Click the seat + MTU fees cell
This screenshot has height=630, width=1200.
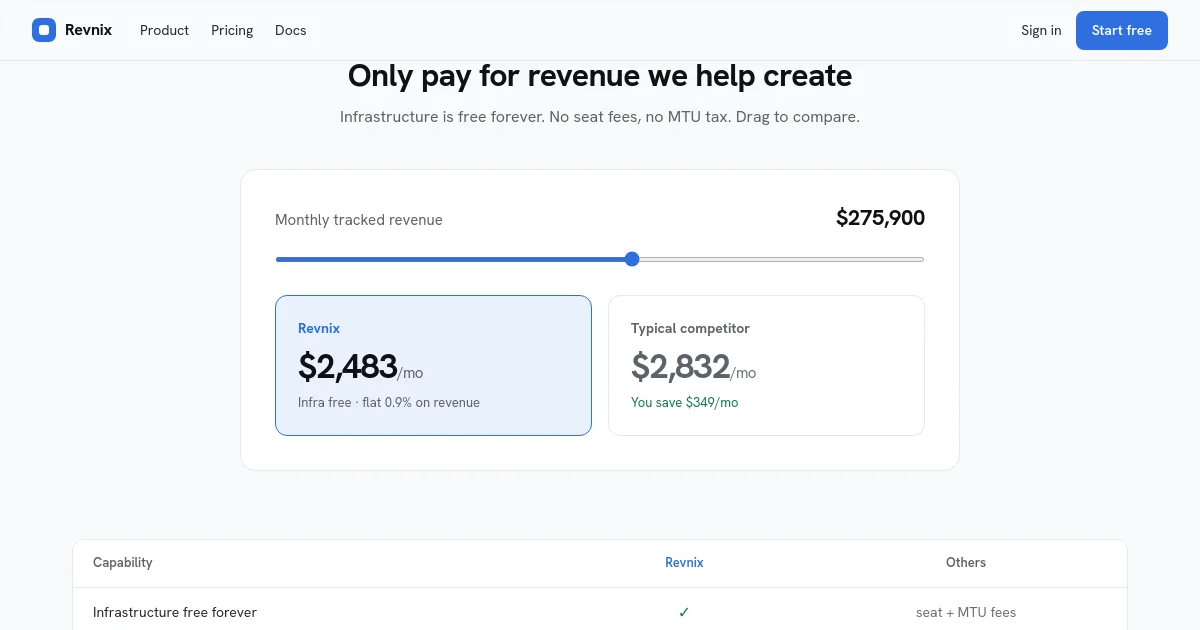[966, 612]
